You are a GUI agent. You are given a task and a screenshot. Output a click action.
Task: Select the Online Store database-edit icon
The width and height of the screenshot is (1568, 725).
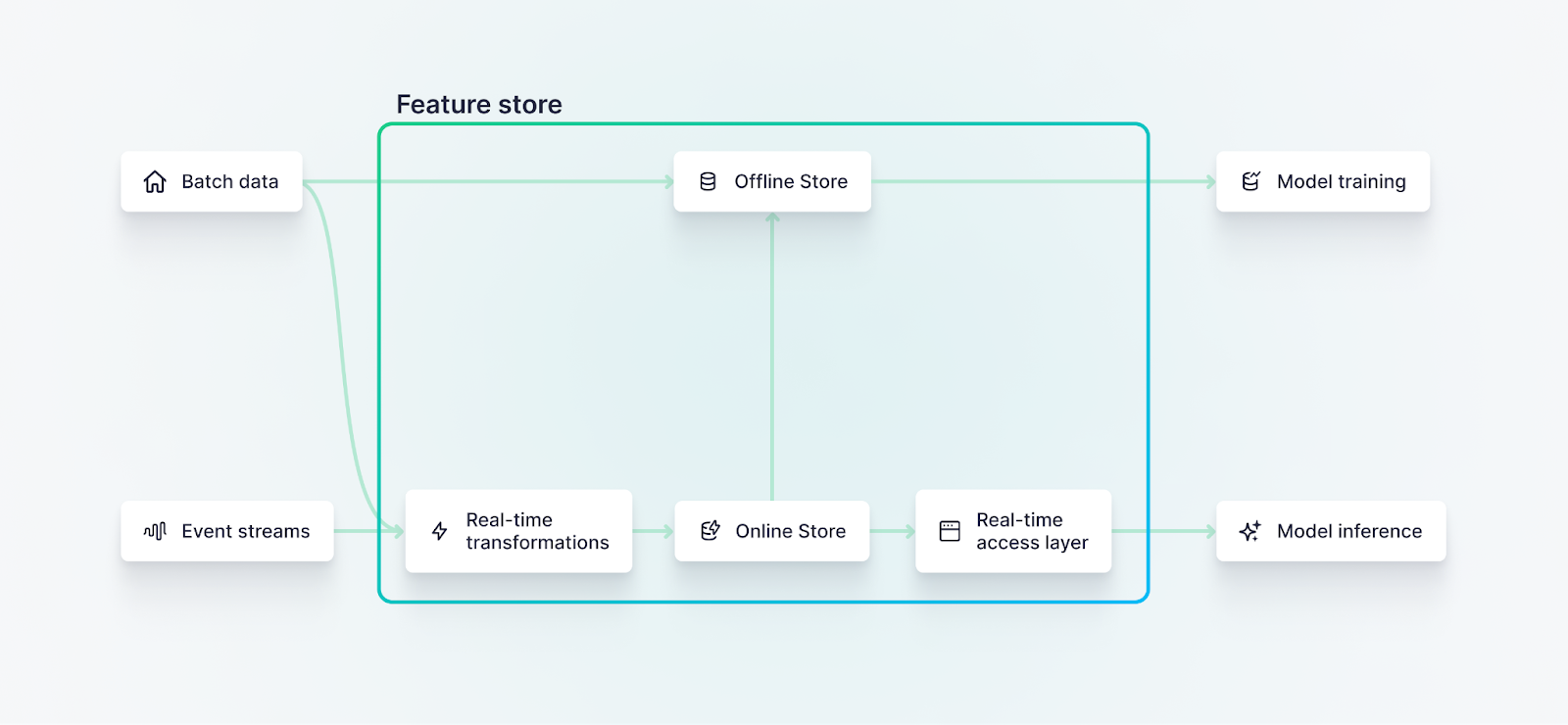[x=710, y=531]
